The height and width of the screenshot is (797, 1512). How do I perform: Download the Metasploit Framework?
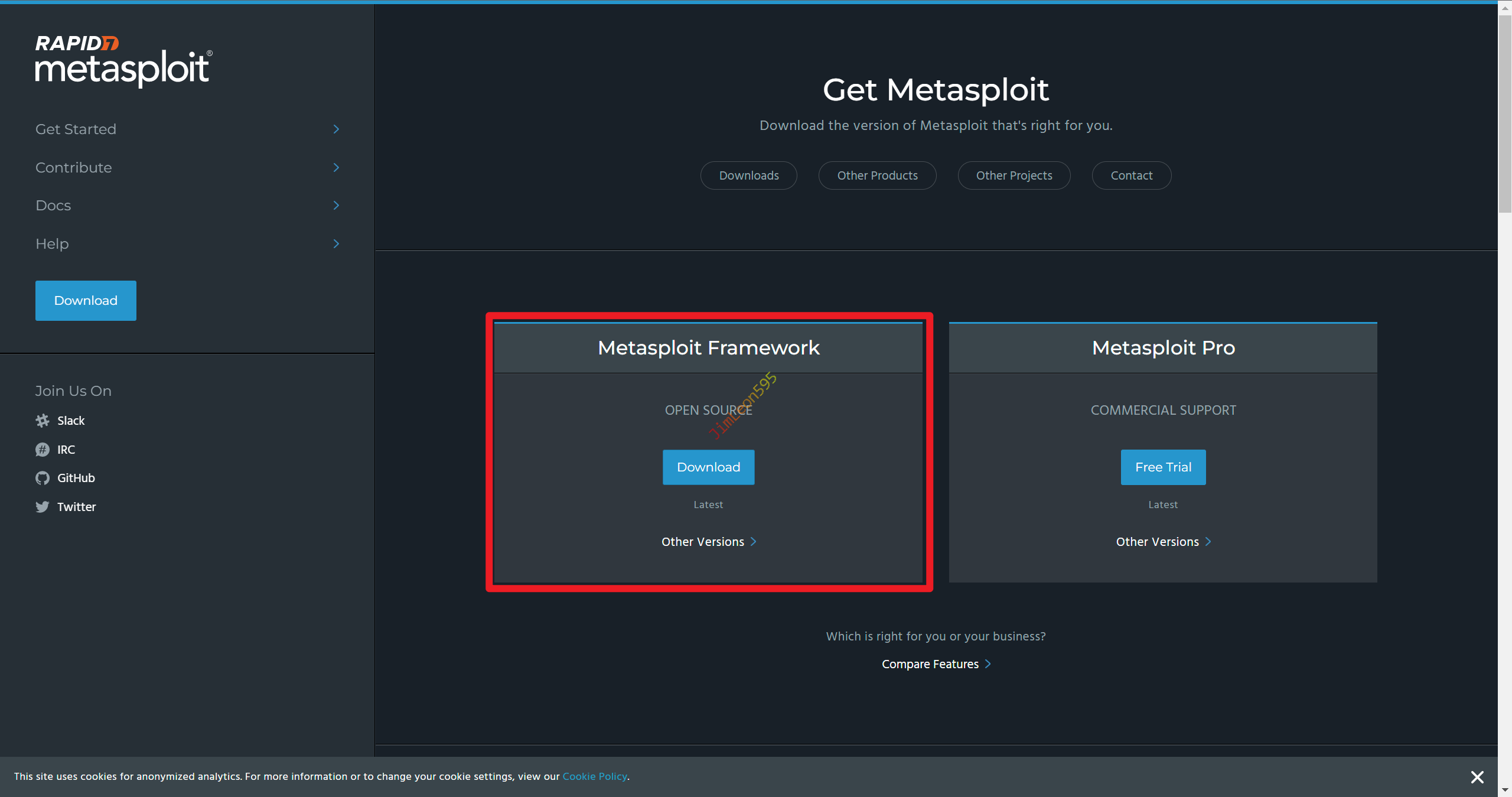coord(708,467)
